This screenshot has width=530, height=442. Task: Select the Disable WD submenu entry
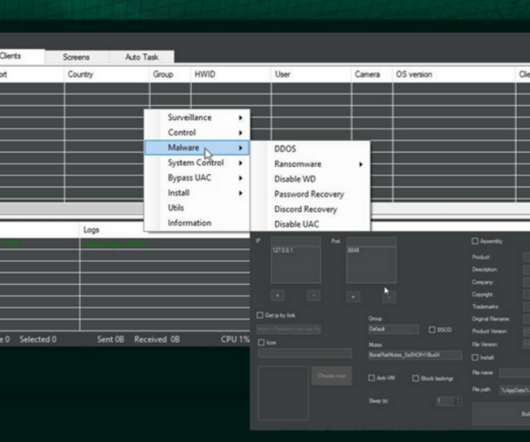(310, 179)
